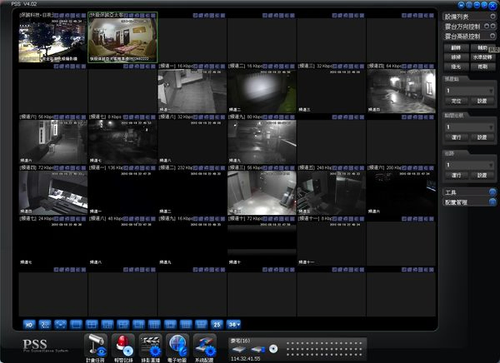Click the 燈光 light button

click(x=456, y=67)
